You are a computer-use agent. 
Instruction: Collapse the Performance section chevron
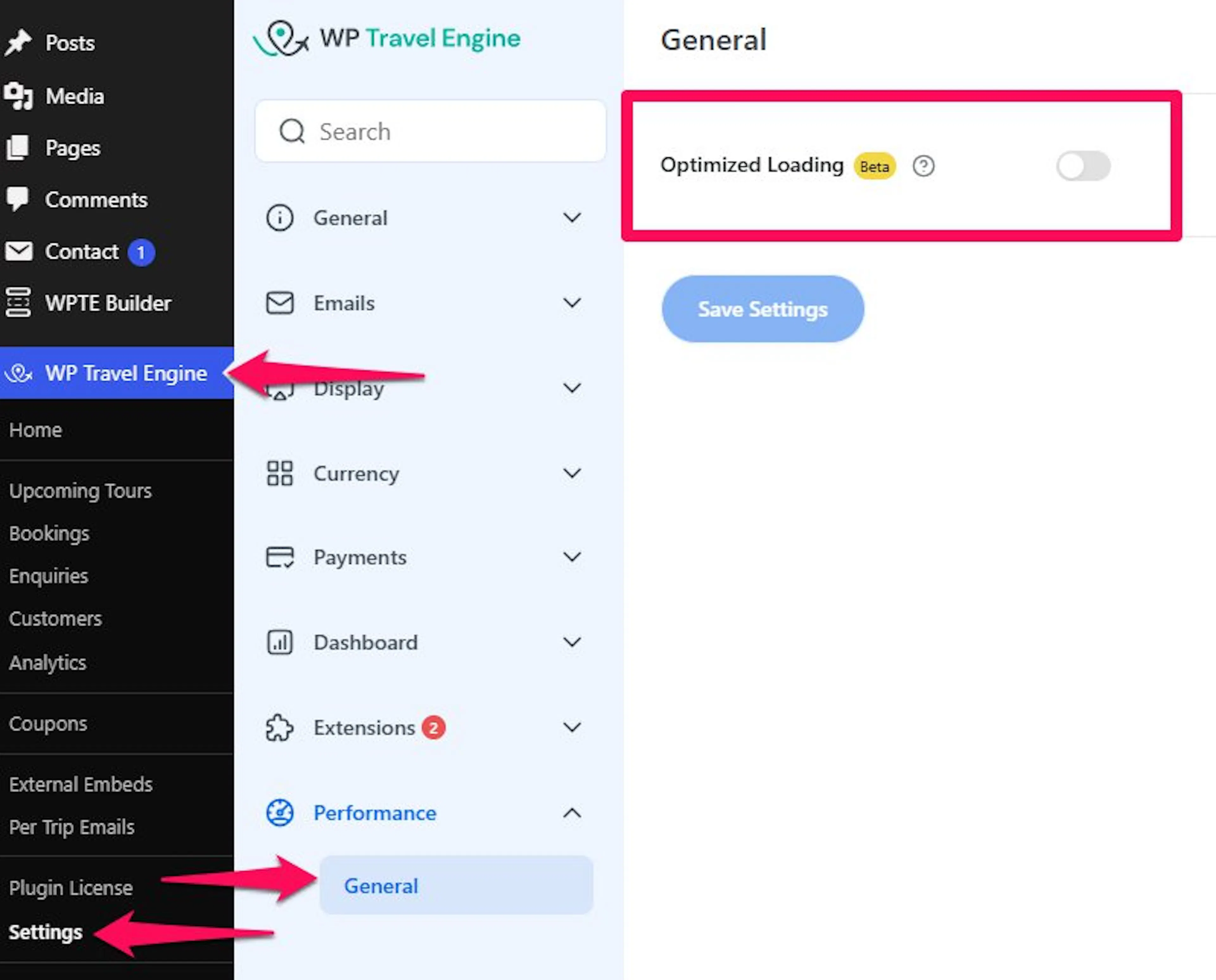click(572, 813)
